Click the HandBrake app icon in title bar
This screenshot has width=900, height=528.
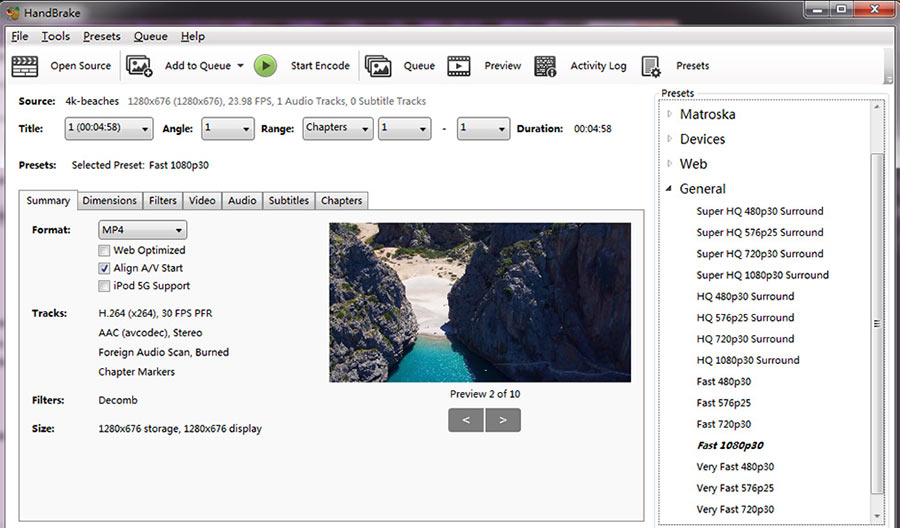[12, 12]
